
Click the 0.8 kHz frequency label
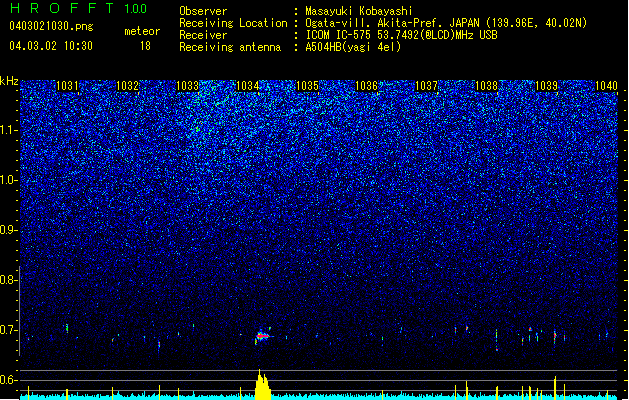click(8, 280)
